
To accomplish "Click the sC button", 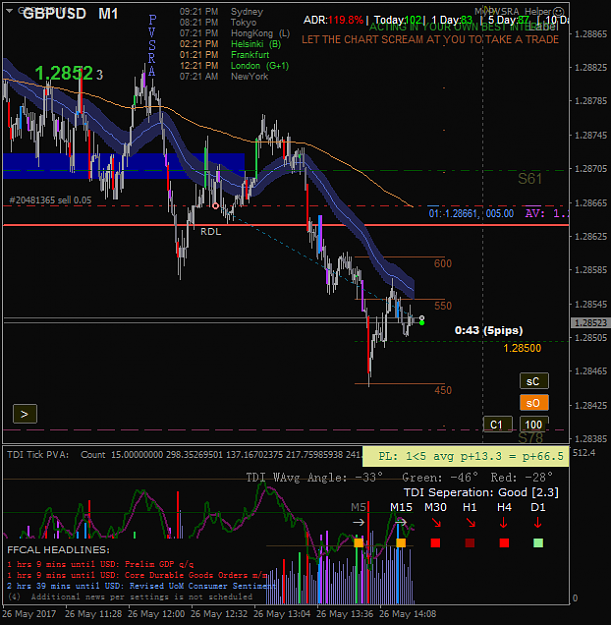I will tap(534, 381).
